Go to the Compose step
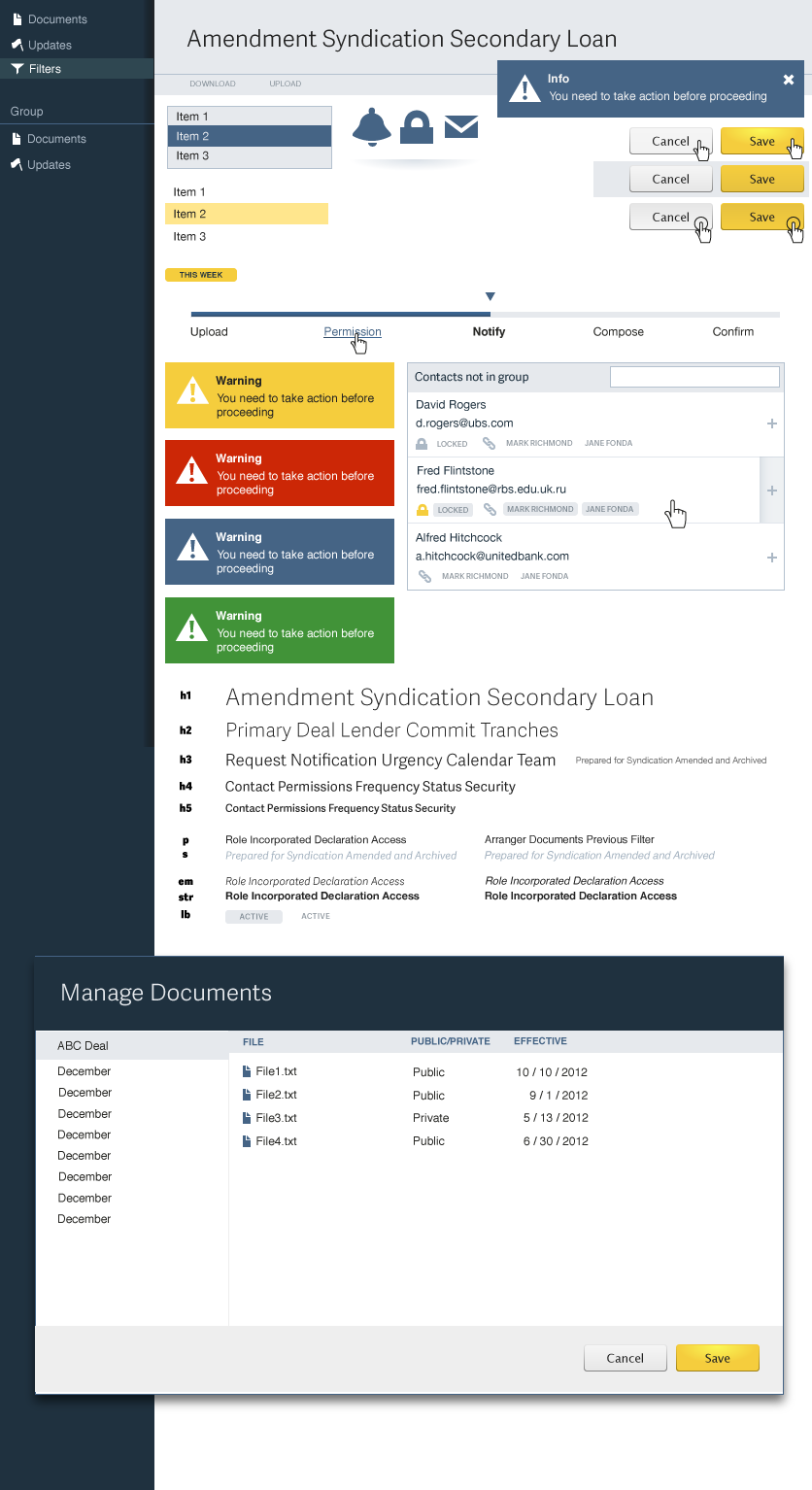Viewport: 812px width, 1490px height. [x=619, y=332]
